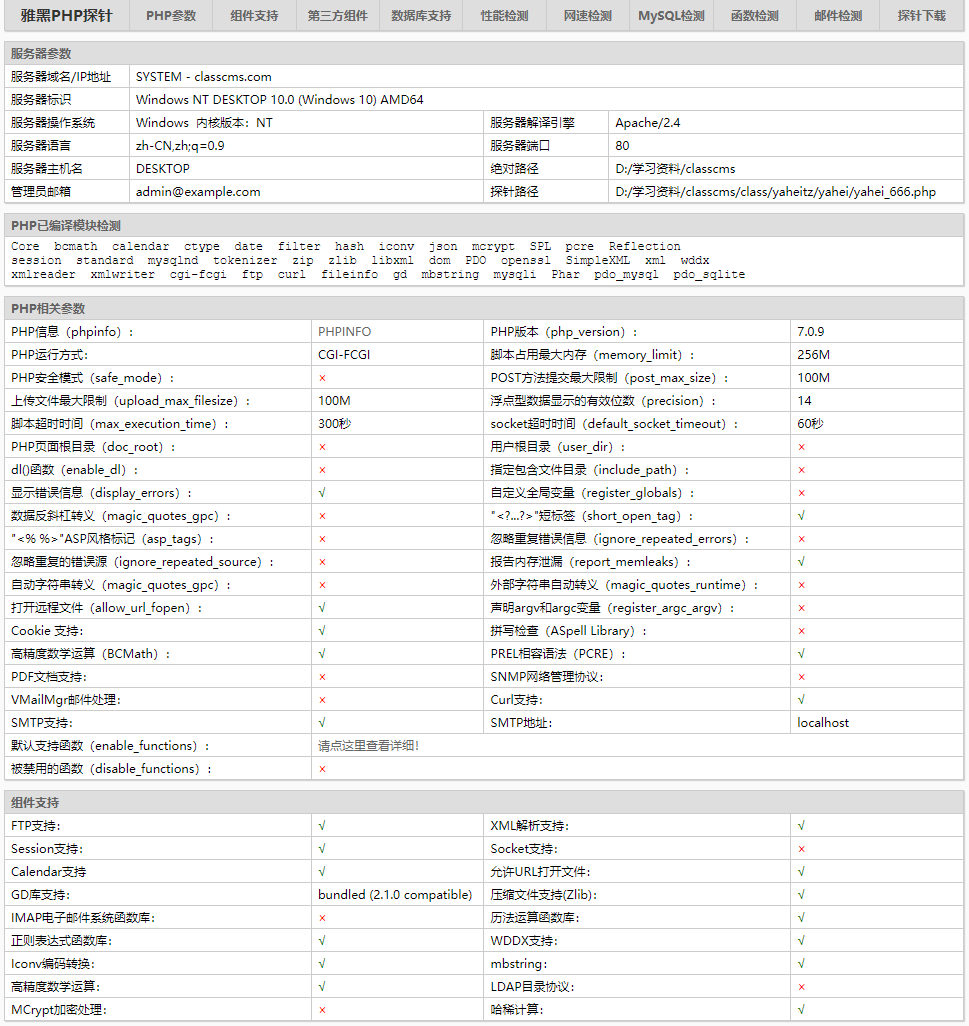Click the server port value 80
This screenshot has width=969, height=1026.
622,145
